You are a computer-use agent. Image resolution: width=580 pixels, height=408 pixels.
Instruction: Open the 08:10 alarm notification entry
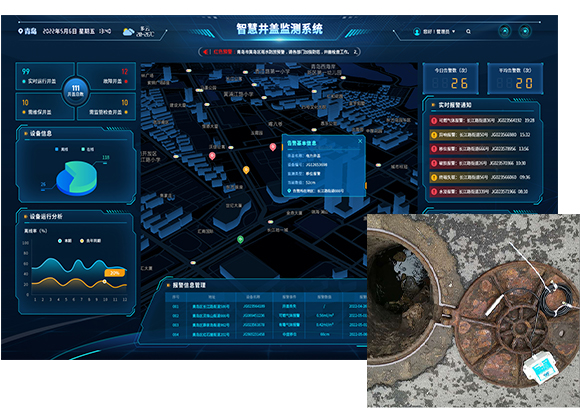pyautogui.click(x=483, y=192)
